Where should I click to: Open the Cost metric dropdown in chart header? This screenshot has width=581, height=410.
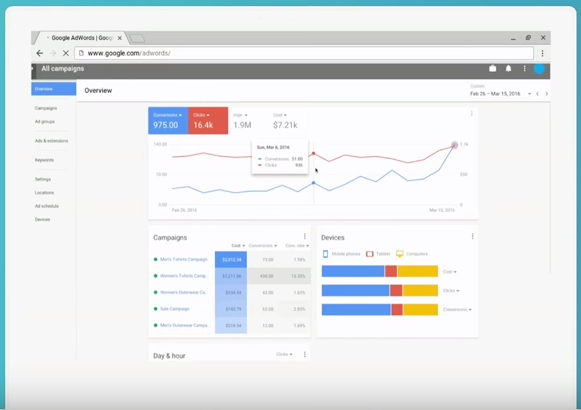pos(280,115)
